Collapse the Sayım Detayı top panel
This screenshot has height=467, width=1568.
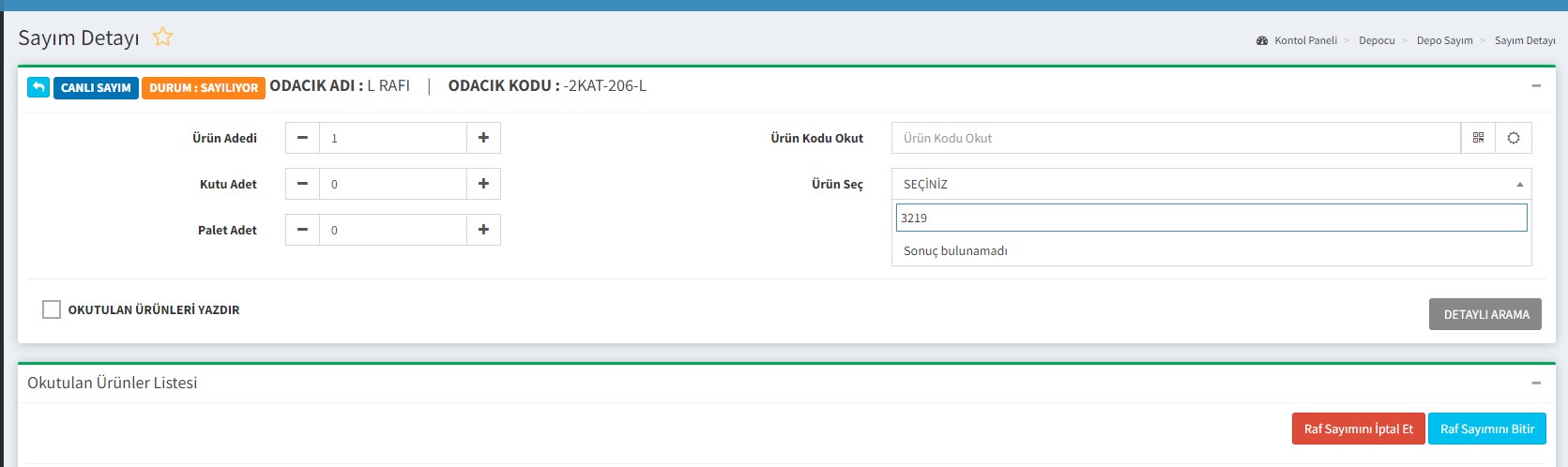point(1536,86)
